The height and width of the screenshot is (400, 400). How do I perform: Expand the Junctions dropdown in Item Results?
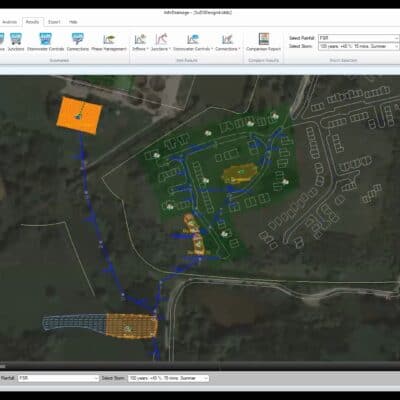click(x=161, y=42)
